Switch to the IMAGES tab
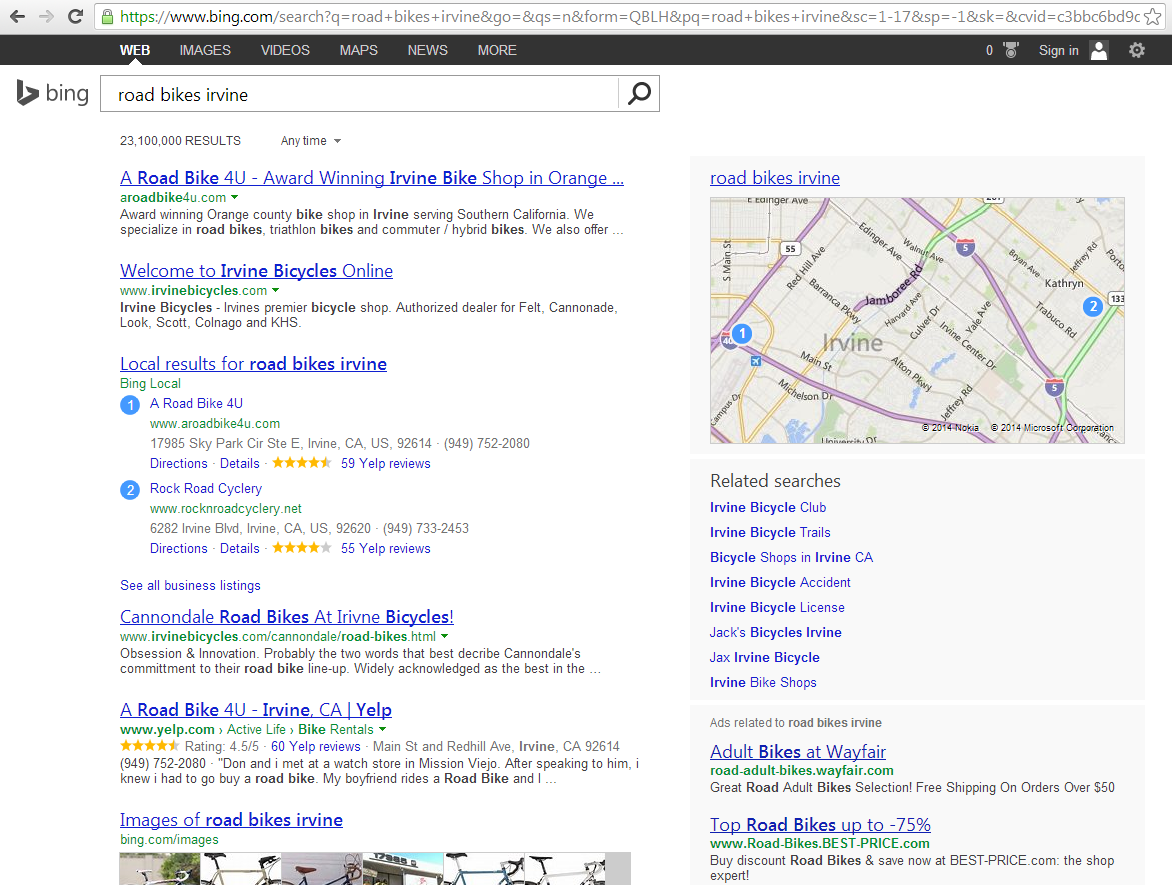Screen dimensions: 1172x885 pyautogui.click(x=205, y=50)
